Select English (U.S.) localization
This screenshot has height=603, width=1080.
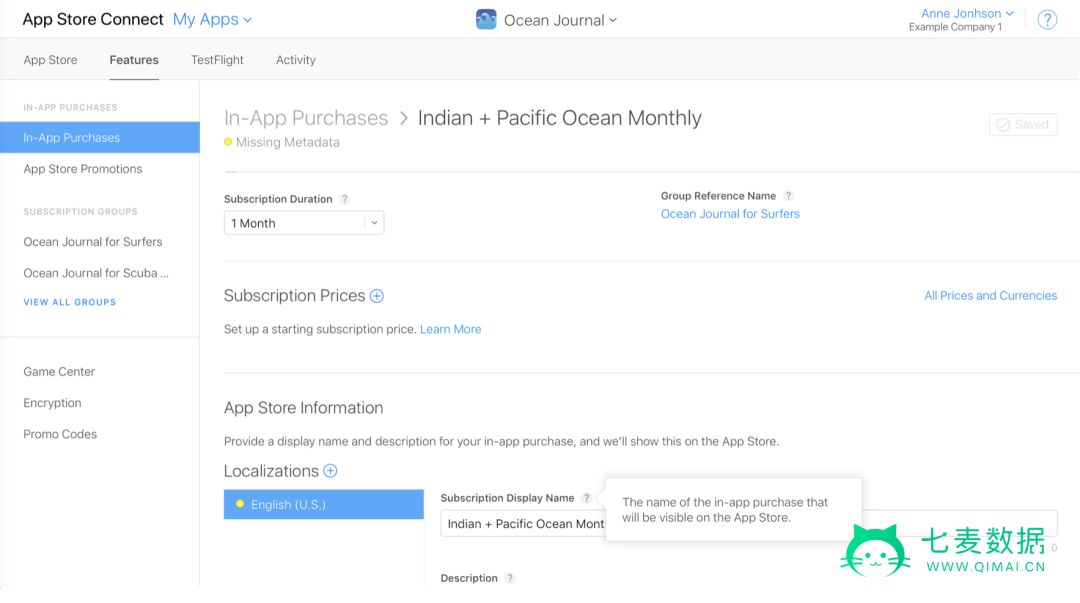324,504
